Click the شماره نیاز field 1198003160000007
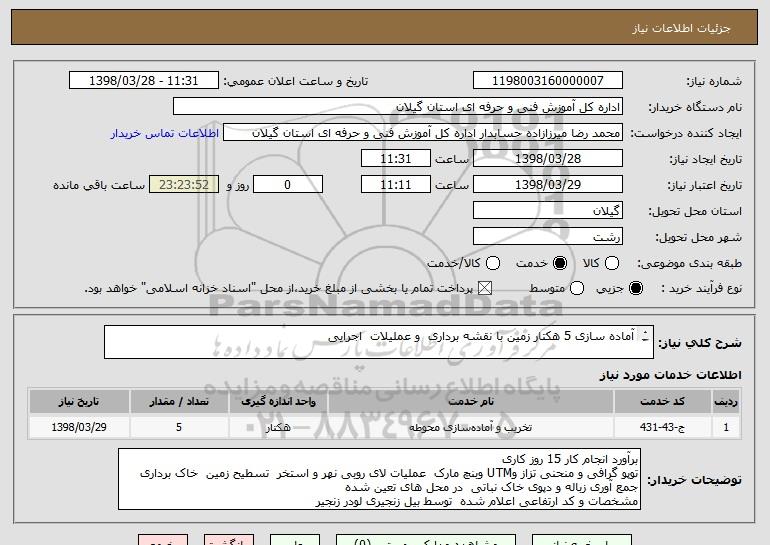 tap(548, 81)
